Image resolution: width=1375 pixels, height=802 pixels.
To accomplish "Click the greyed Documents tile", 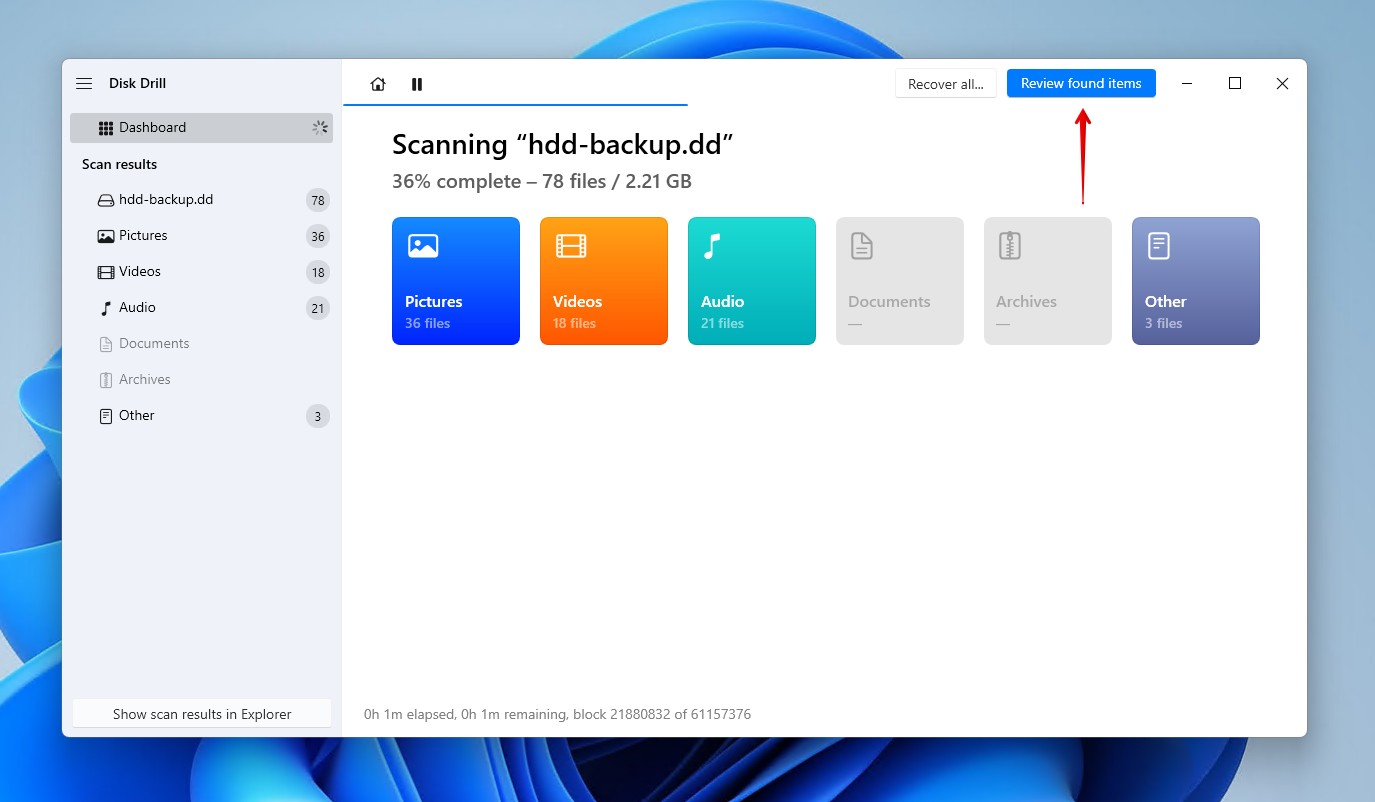I will click(900, 281).
